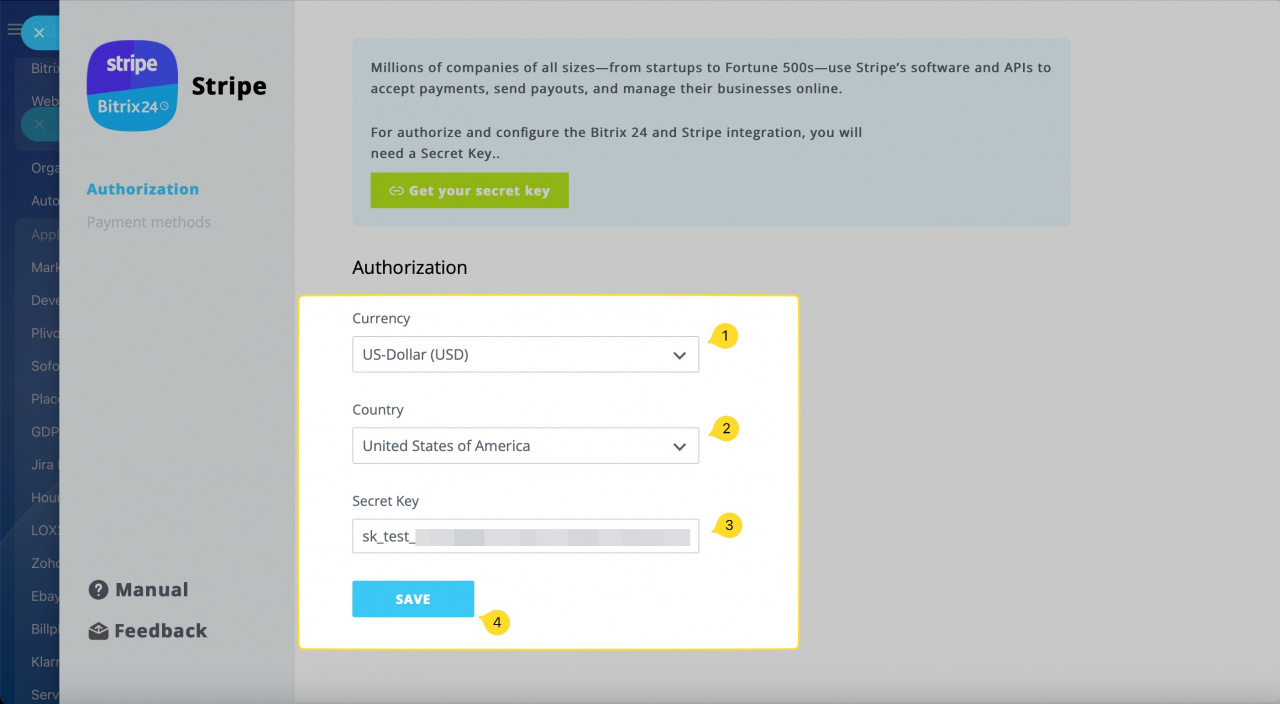Click Get your secret key button
Screen dimensions: 1280x704
469,190
